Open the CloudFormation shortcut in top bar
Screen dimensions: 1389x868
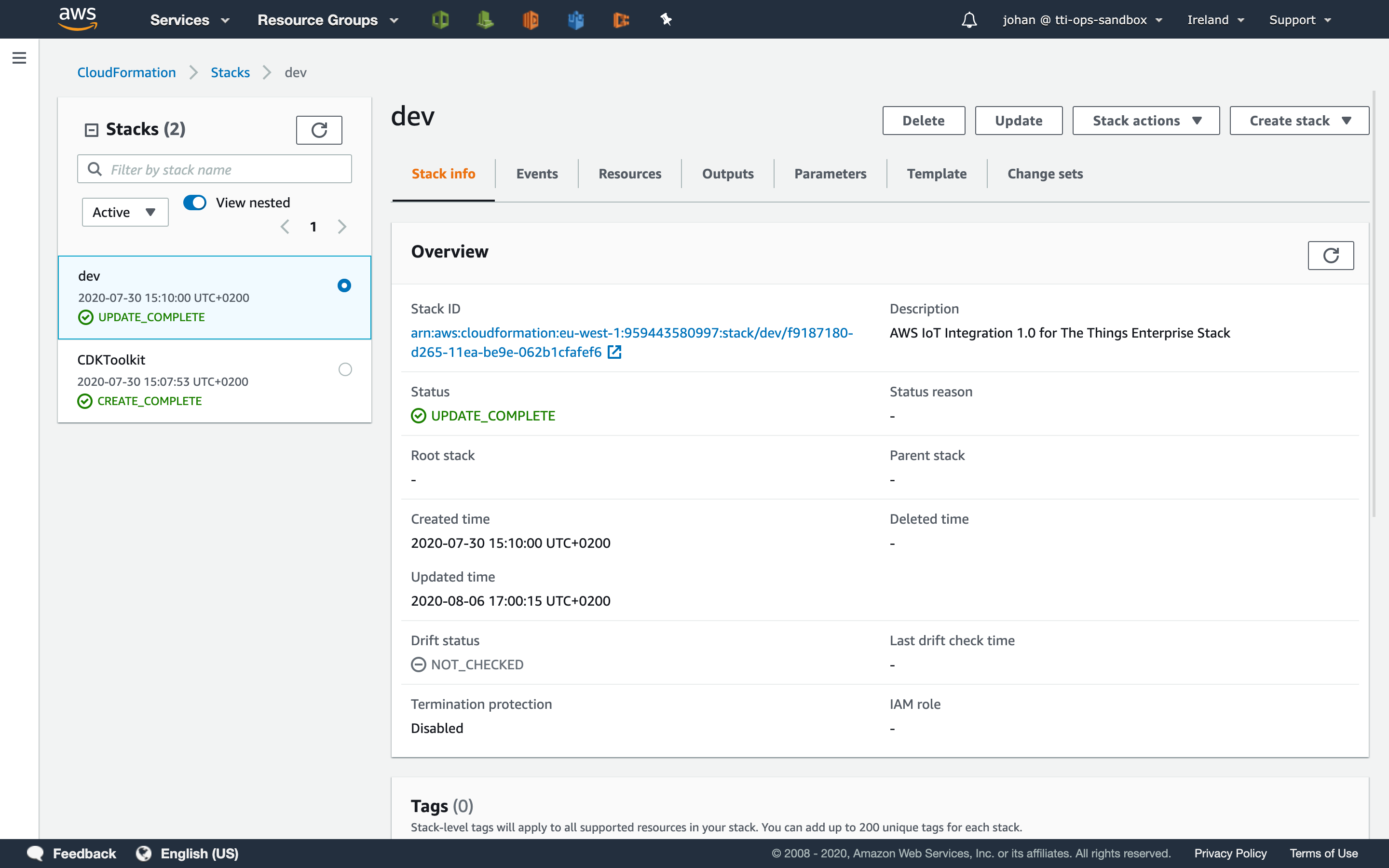440,20
